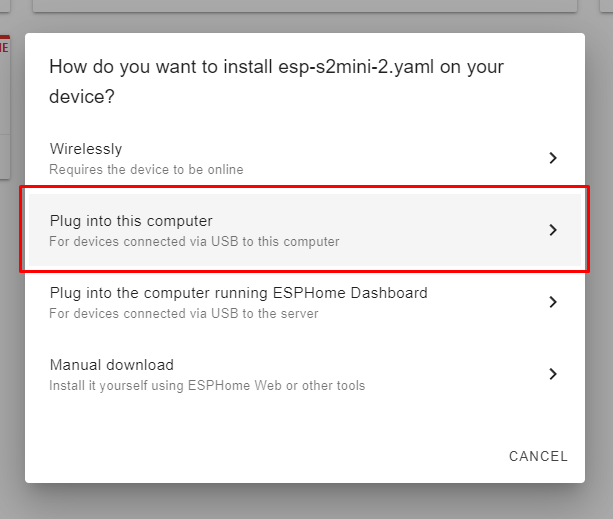
Task: Choose the Wirelessly install option
Action: coord(86,149)
